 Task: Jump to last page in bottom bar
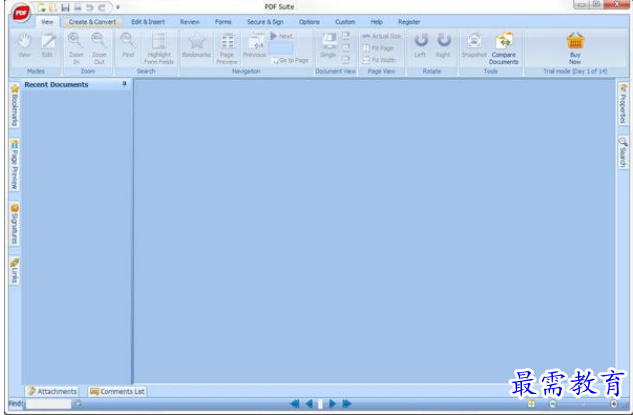click(x=347, y=404)
